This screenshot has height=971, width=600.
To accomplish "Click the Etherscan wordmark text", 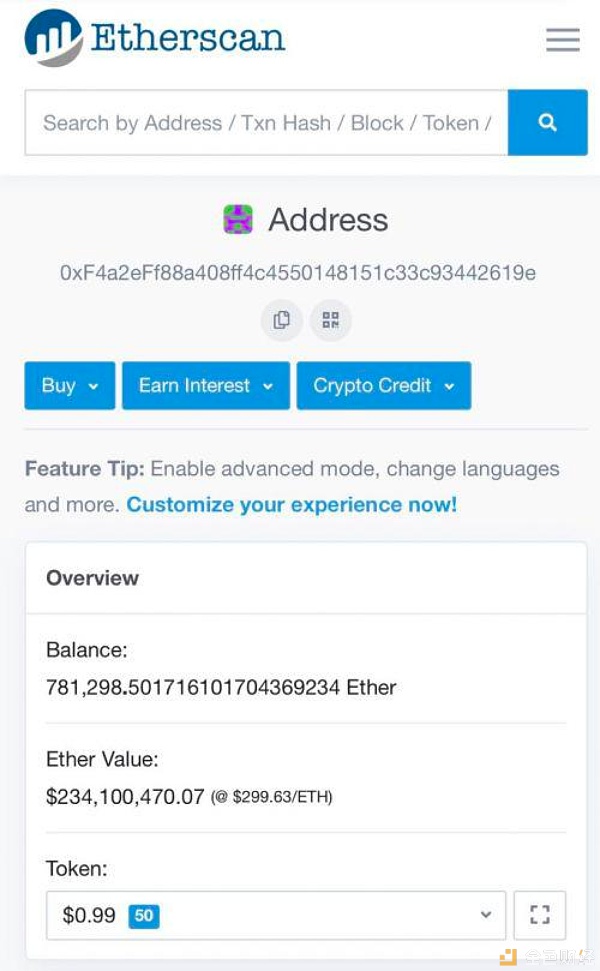I will [188, 38].
